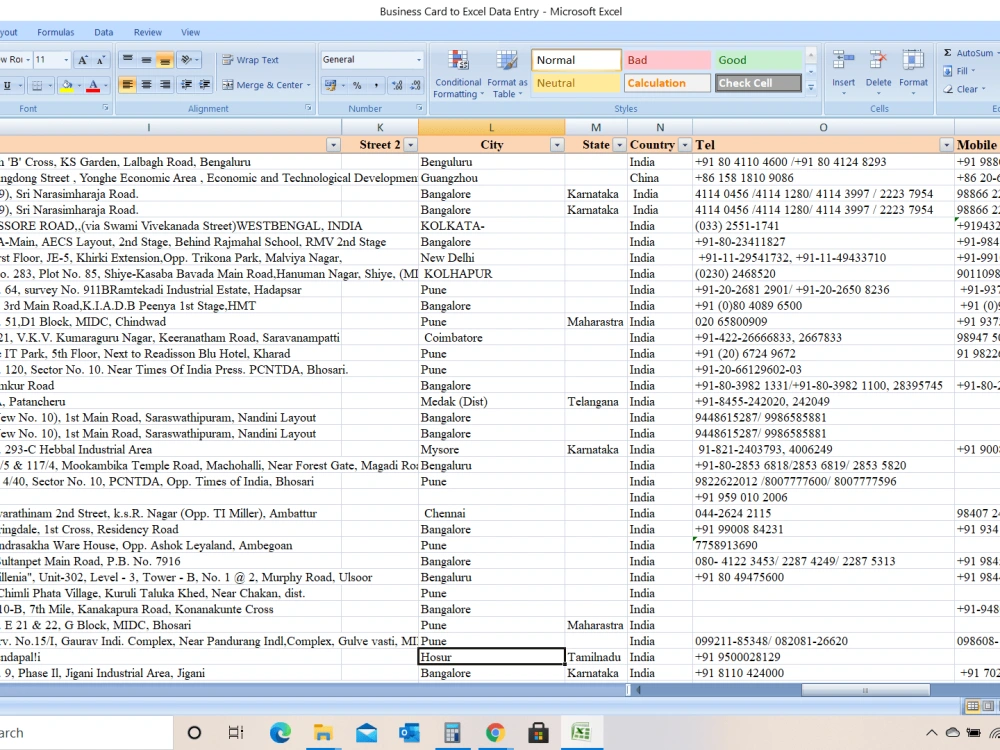Decrease cell indent

pyautogui.click(x=186, y=84)
